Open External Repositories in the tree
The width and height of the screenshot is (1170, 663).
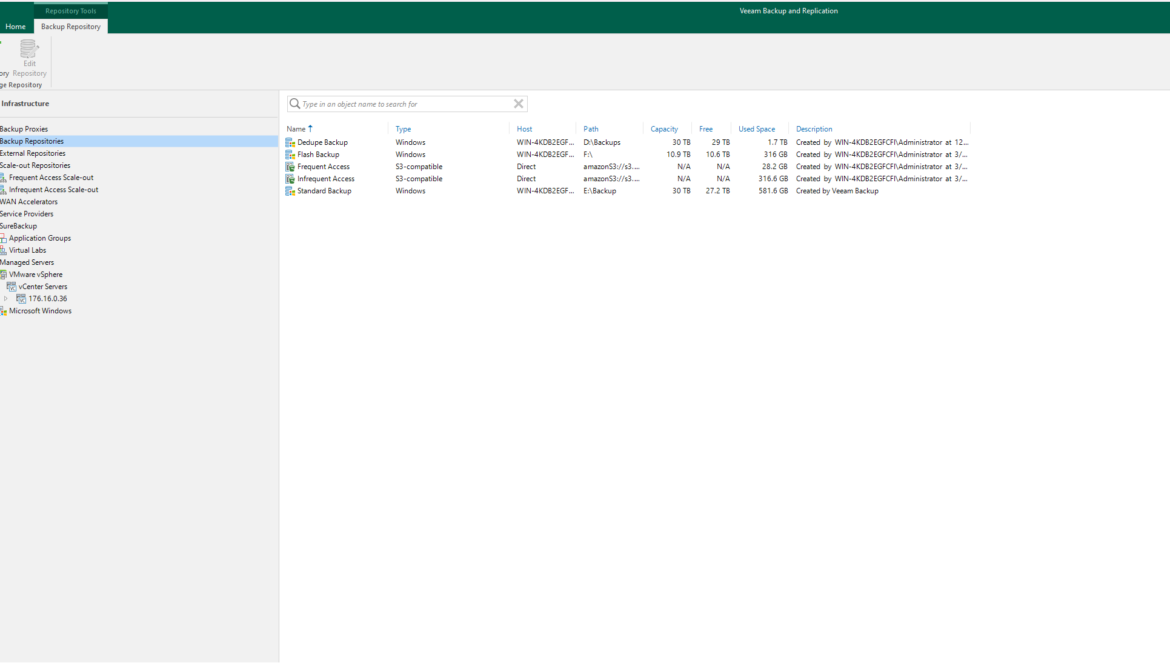tap(33, 154)
